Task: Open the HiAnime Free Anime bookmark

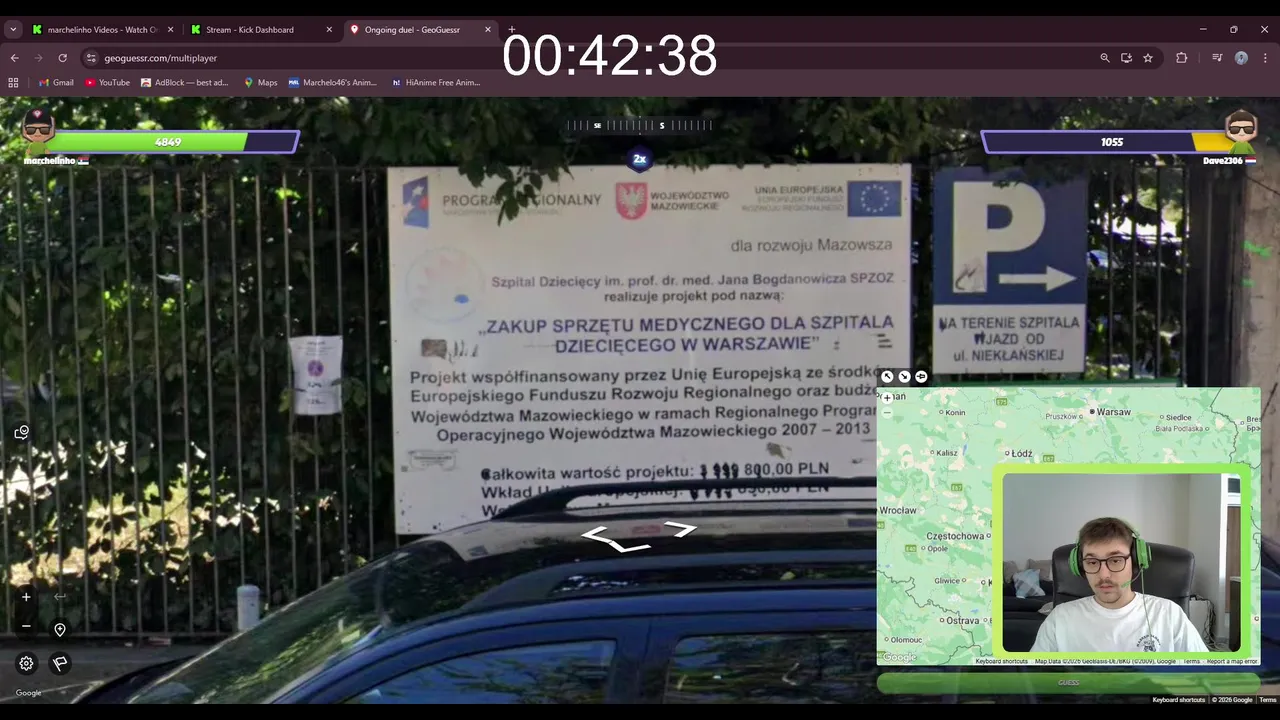Action: [436, 83]
